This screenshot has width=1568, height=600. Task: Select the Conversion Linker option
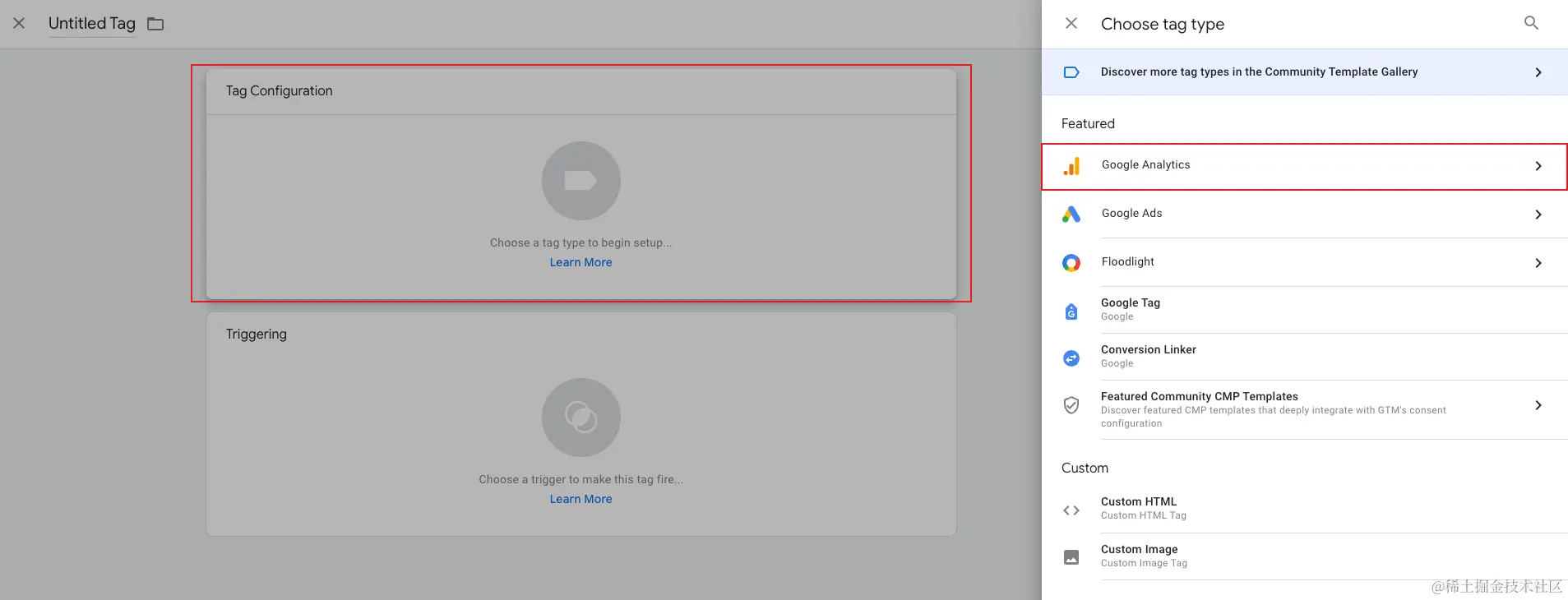(1305, 357)
